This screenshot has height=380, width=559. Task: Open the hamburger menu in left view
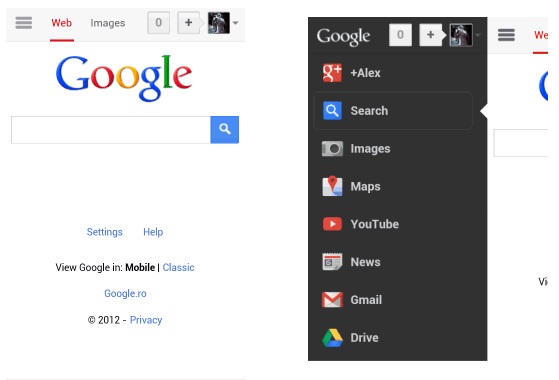point(24,23)
